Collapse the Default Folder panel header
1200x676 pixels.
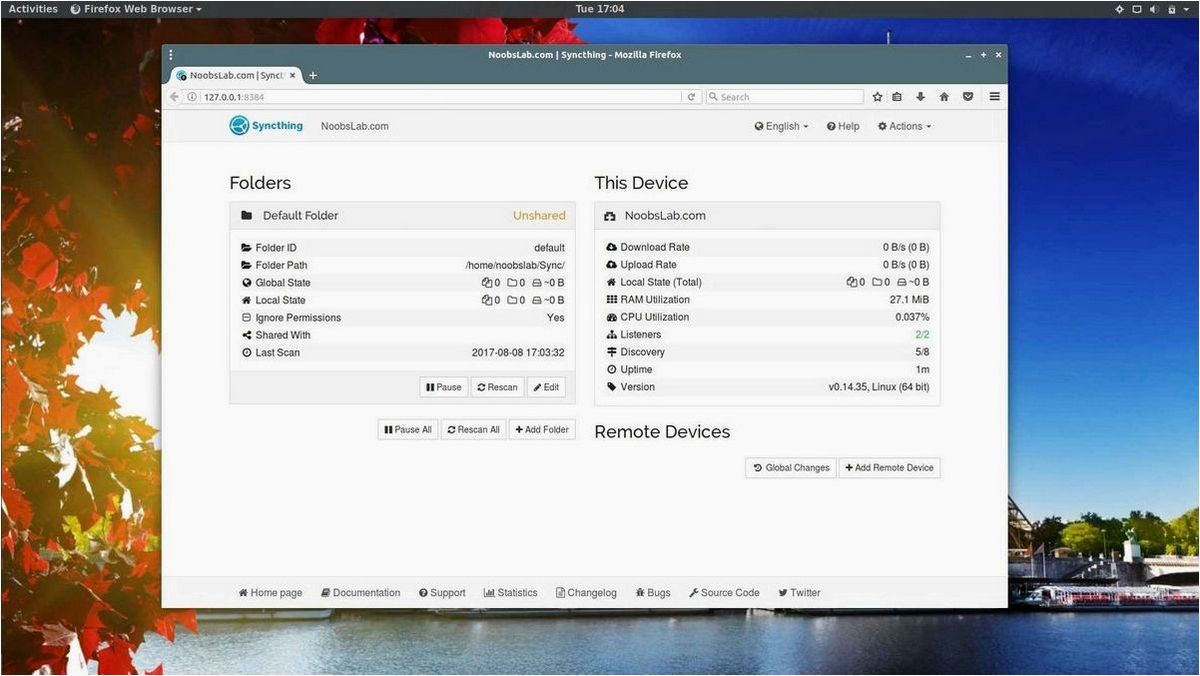[403, 215]
